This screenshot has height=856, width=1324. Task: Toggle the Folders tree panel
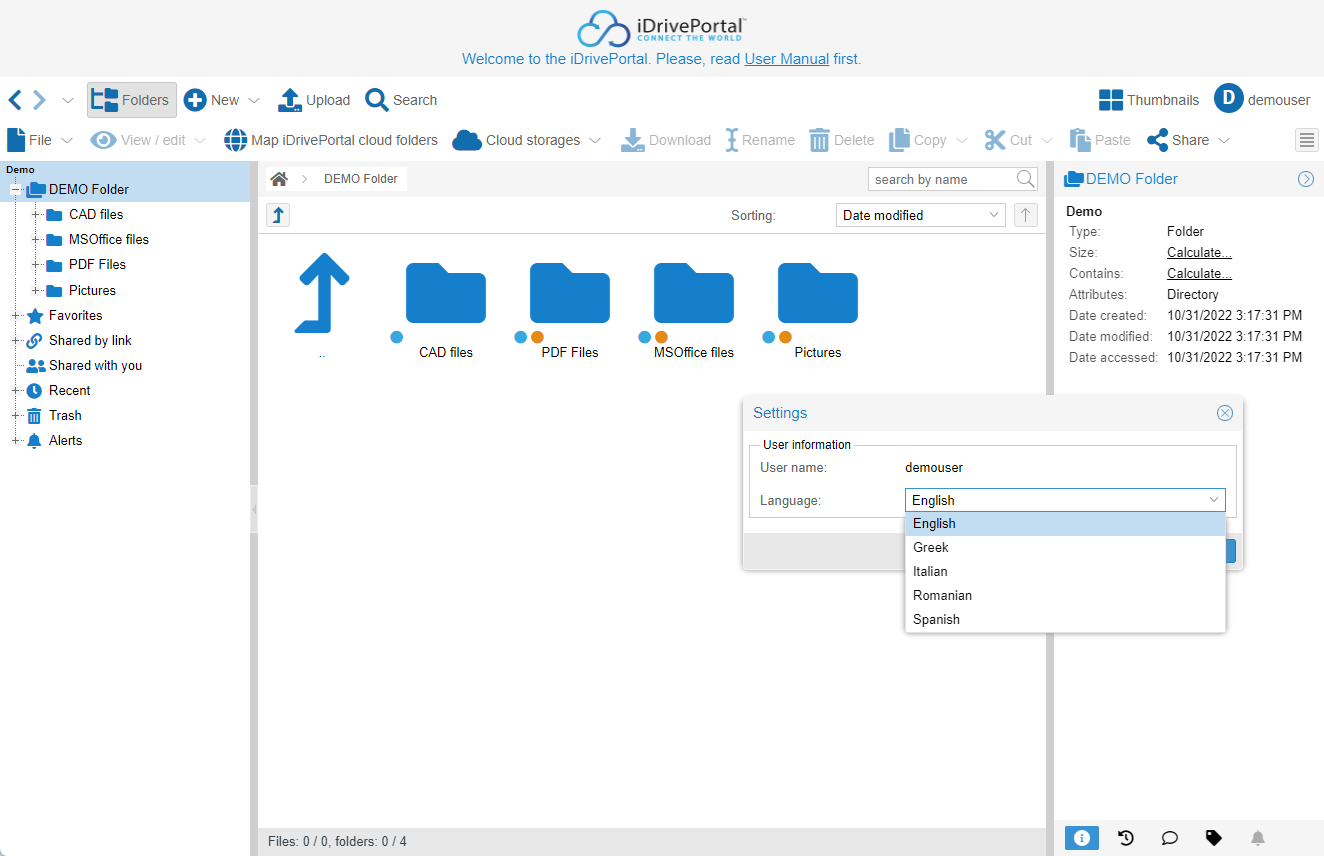[131, 100]
